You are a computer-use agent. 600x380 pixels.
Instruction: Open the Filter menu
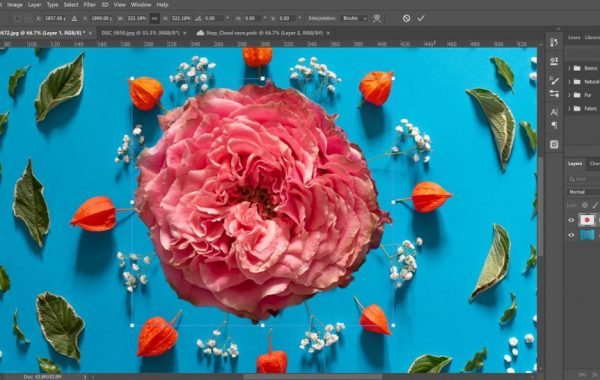tap(90, 5)
